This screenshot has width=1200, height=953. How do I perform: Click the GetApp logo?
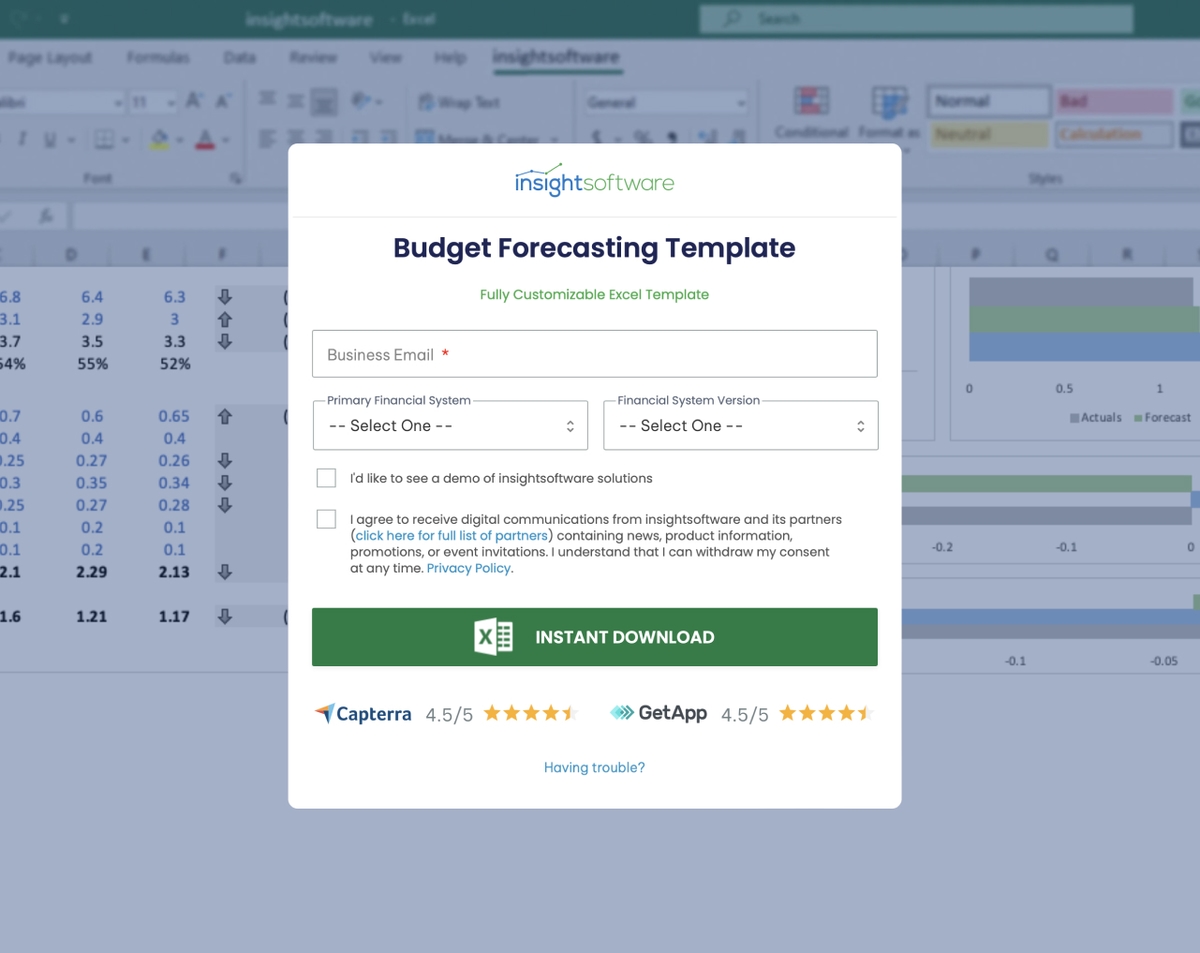coord(658,713)
